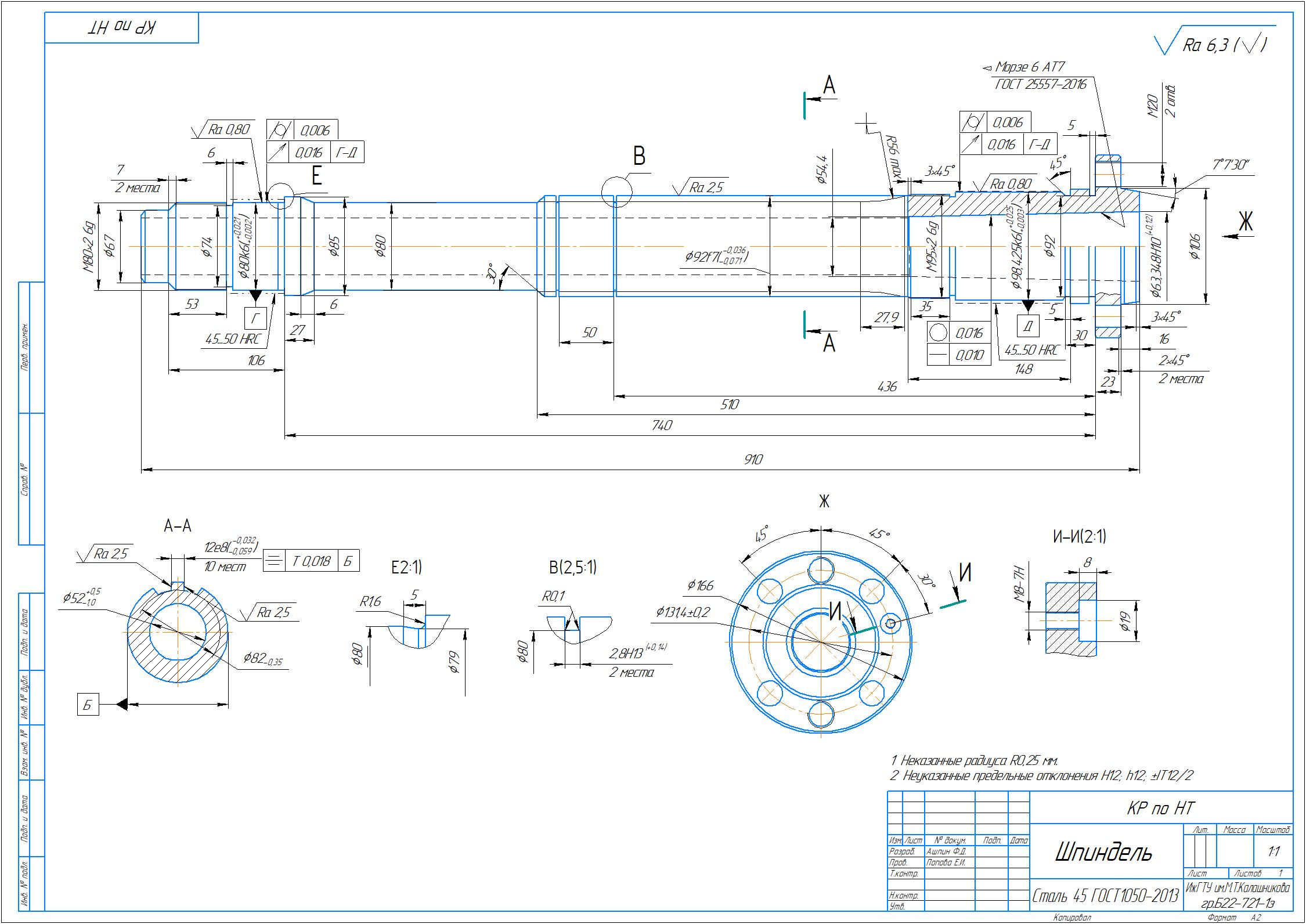Select the "Формат A2" label below the frame
Image resolution: width=1306 pixels, height=924 pixels.
[1235, 918]
